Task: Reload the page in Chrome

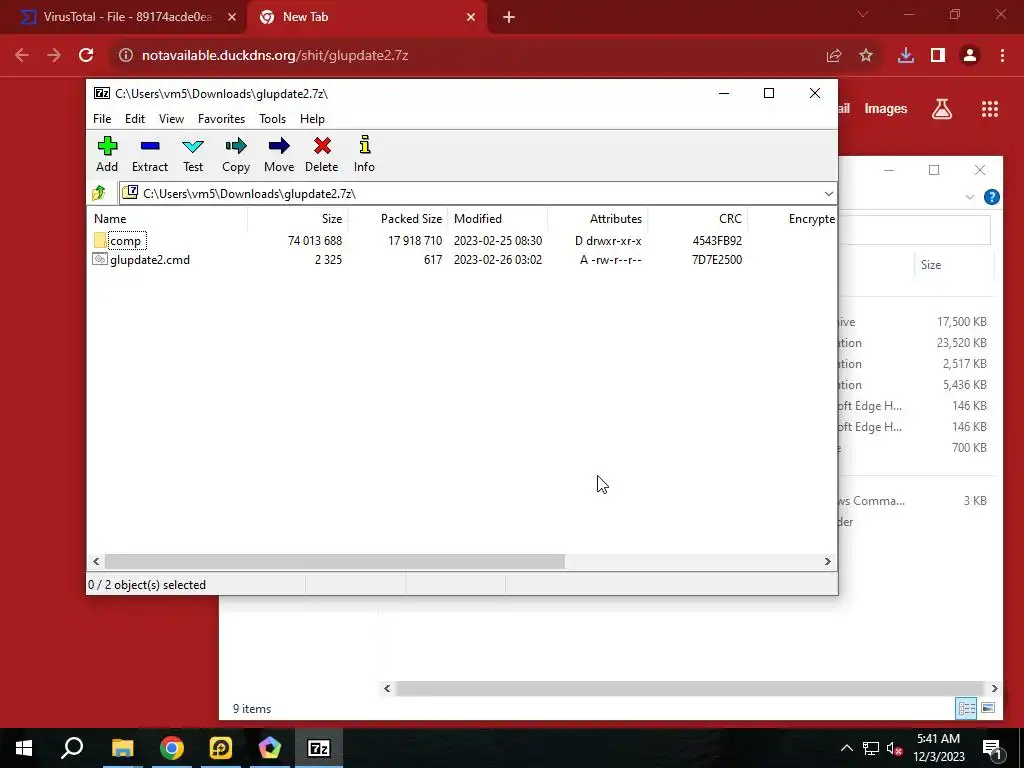Action: coord(86,56)
